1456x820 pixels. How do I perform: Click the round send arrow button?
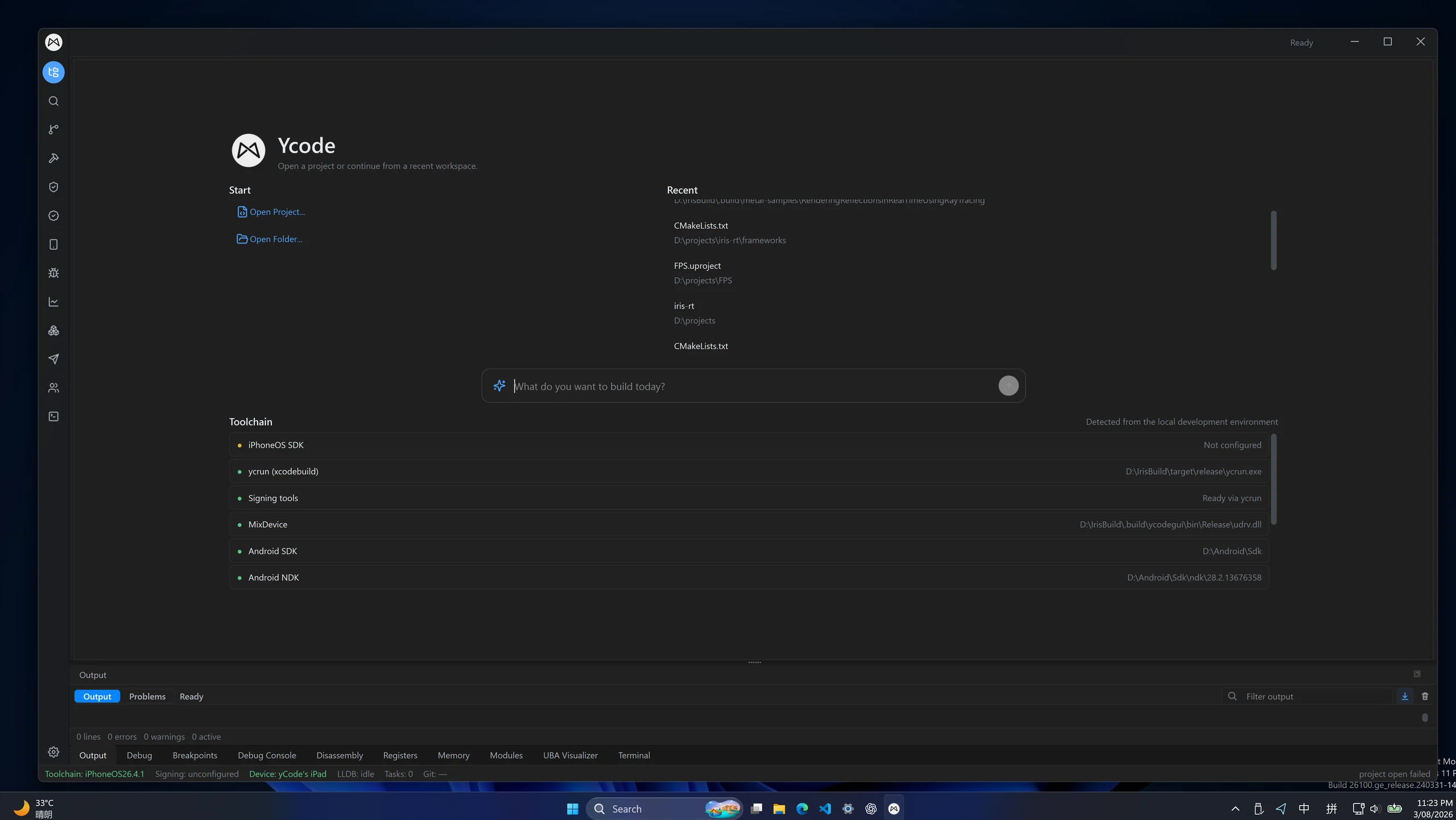coord(1008,386)
